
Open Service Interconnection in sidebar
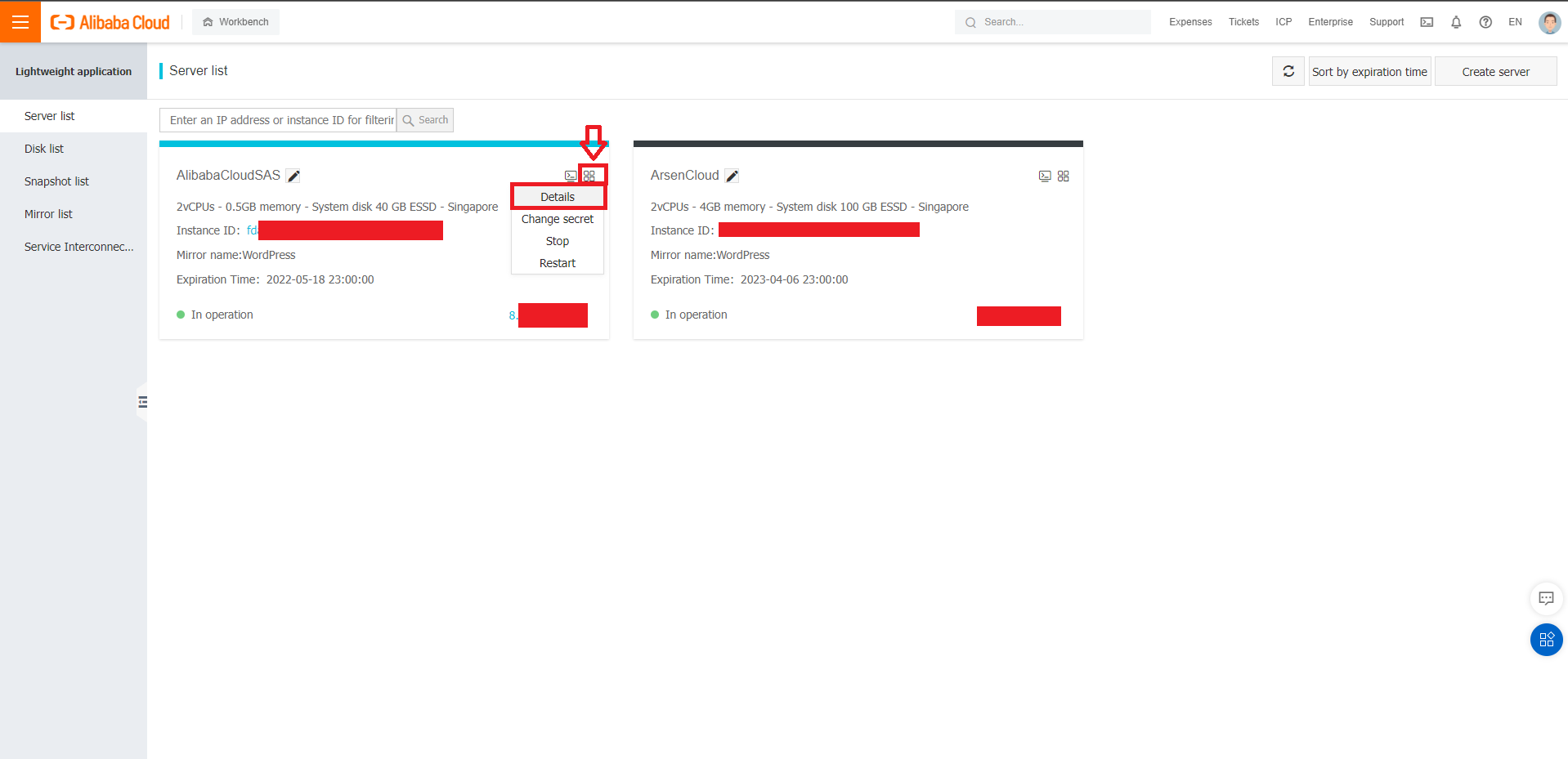74,247
